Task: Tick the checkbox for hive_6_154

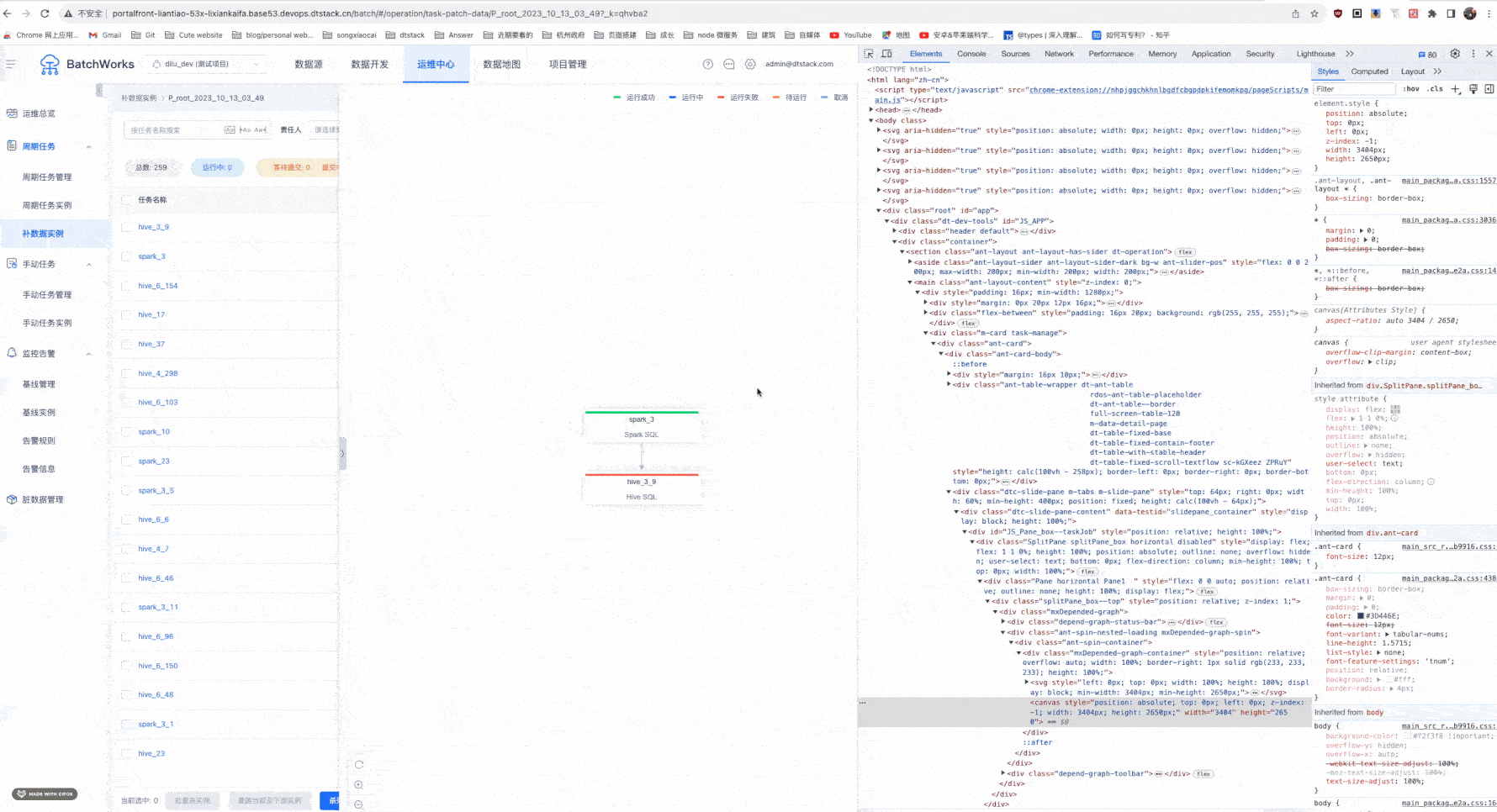Action: [x=127, y=286]
